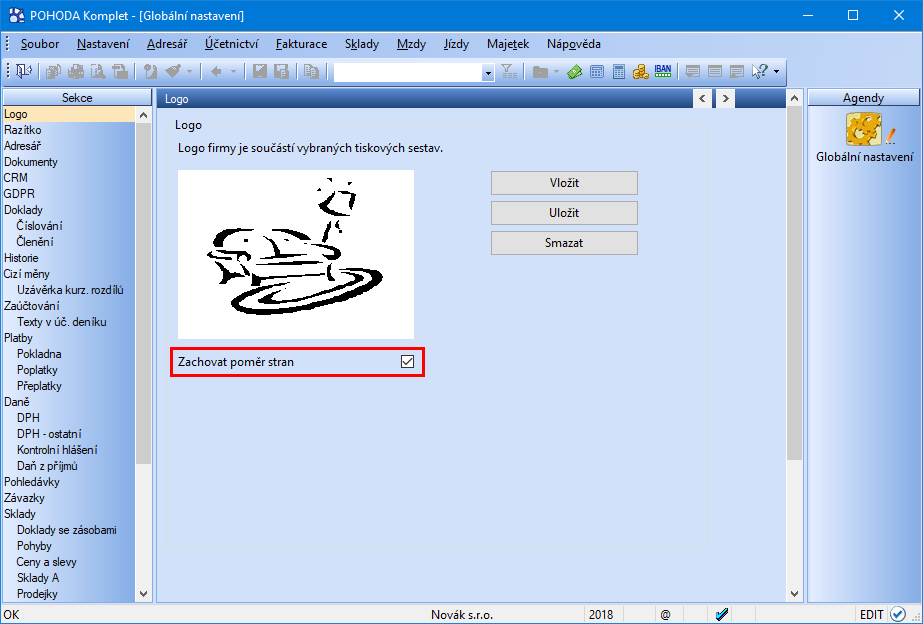Go to next section with right chevron
Viewport: 923px width, 624px height.
coord(725,99)
